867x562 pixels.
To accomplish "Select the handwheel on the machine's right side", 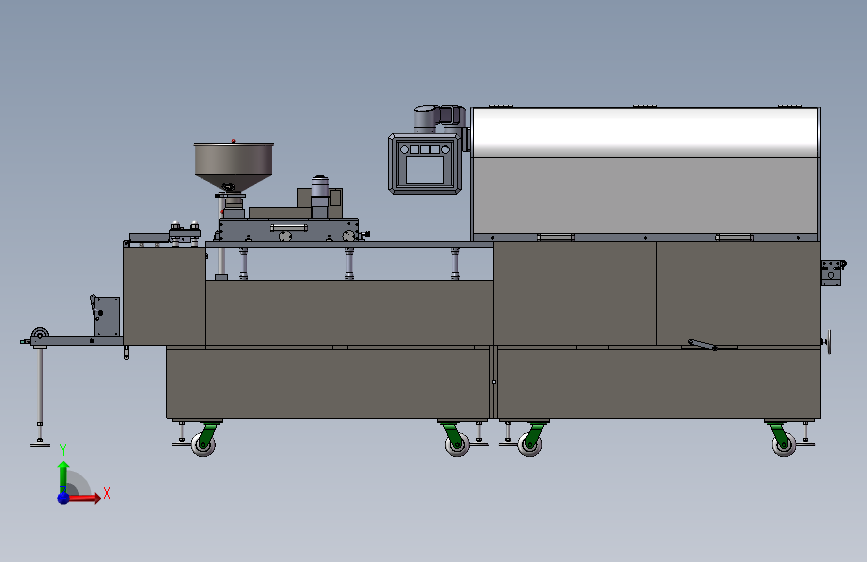I will pos(828,342).
